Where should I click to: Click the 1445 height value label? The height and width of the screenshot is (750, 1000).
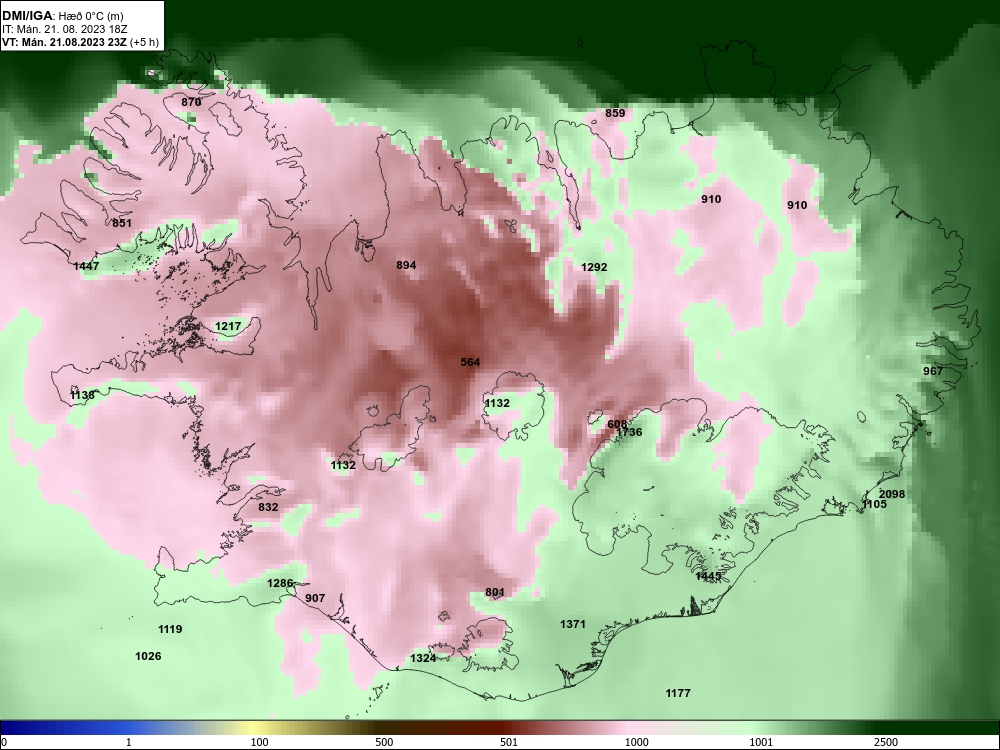point(708,577)
